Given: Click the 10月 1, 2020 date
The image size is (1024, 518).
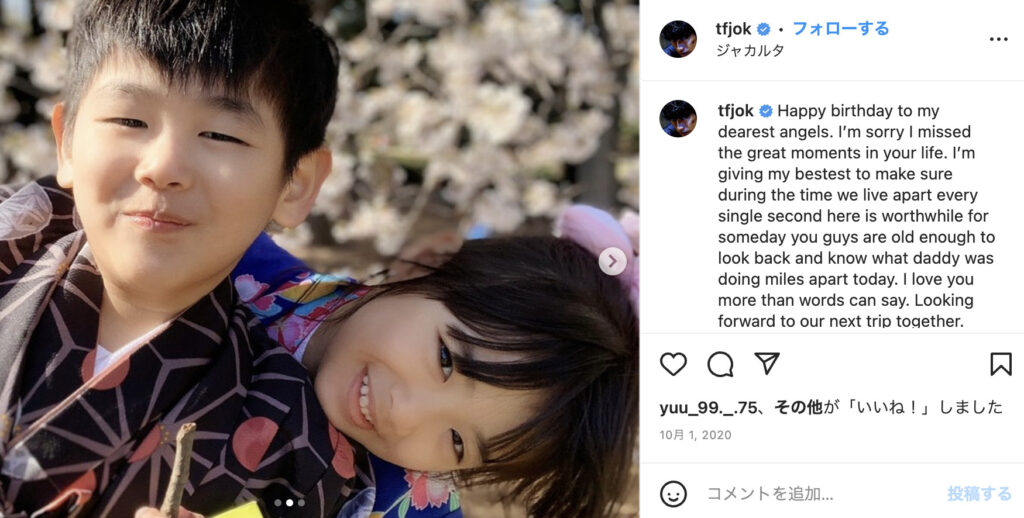Looking at the screenshot, I should coord(696,435).
